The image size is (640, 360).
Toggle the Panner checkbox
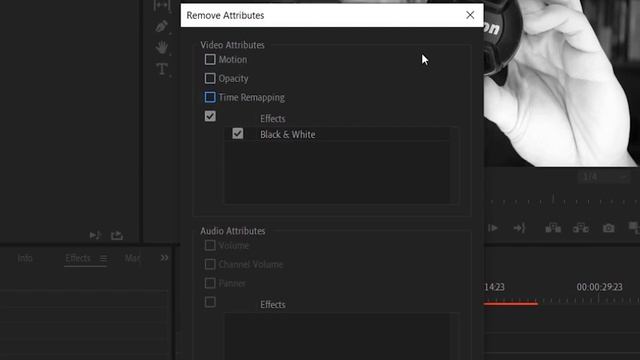pyautogui.click(x=210, y=283)
